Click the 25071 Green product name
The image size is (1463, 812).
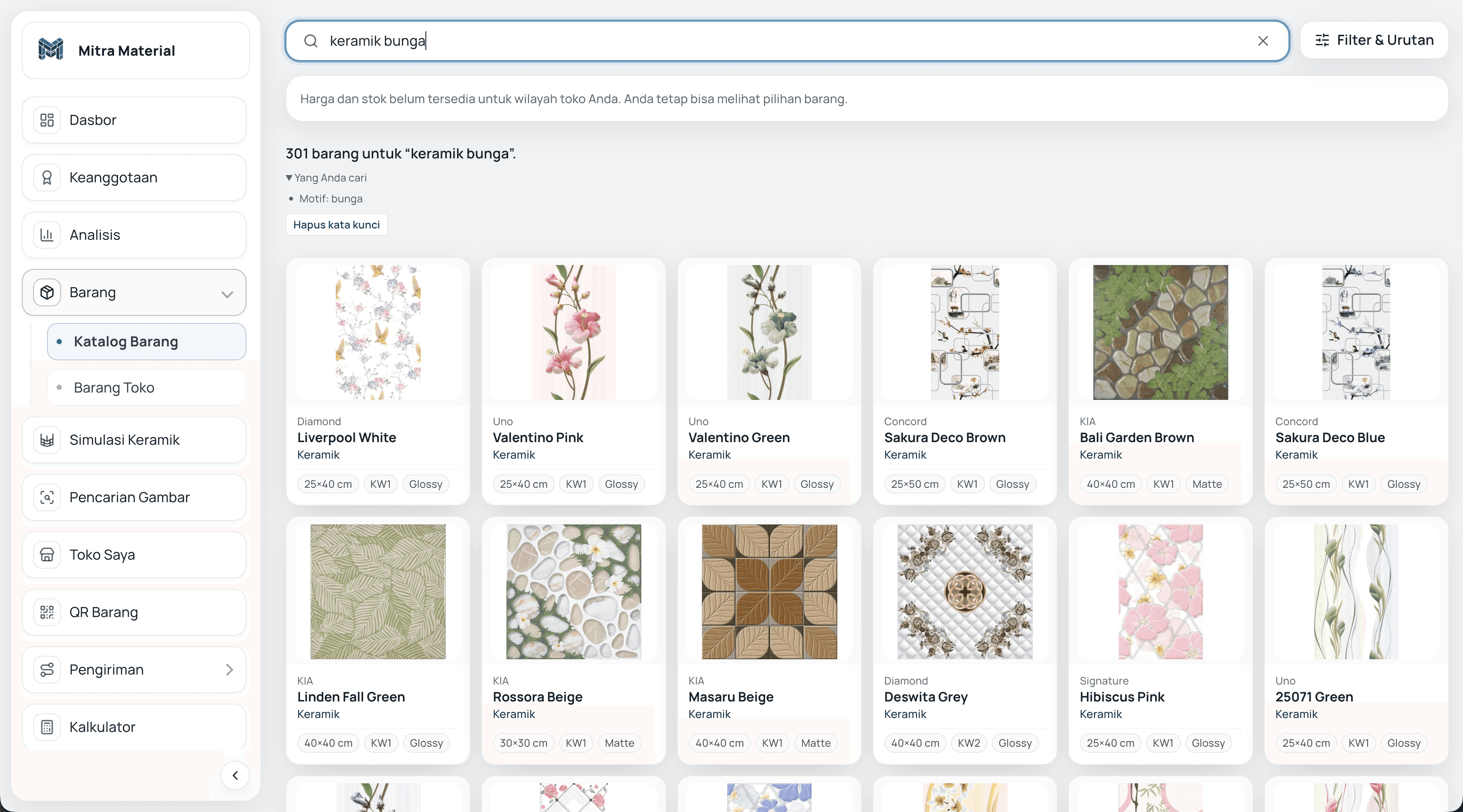point(1314,697)
